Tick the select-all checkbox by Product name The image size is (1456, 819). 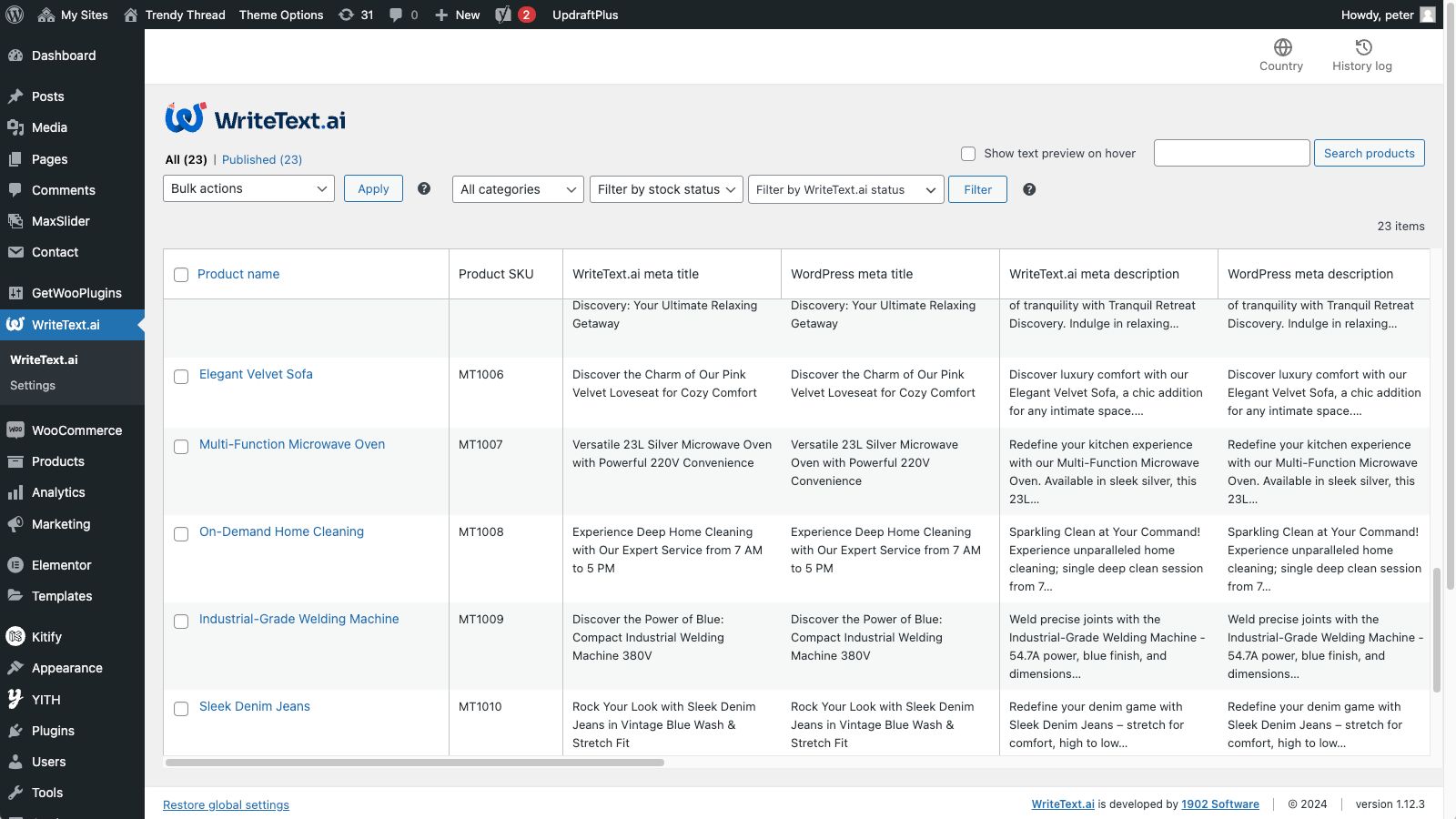click(x=181, y=275)
